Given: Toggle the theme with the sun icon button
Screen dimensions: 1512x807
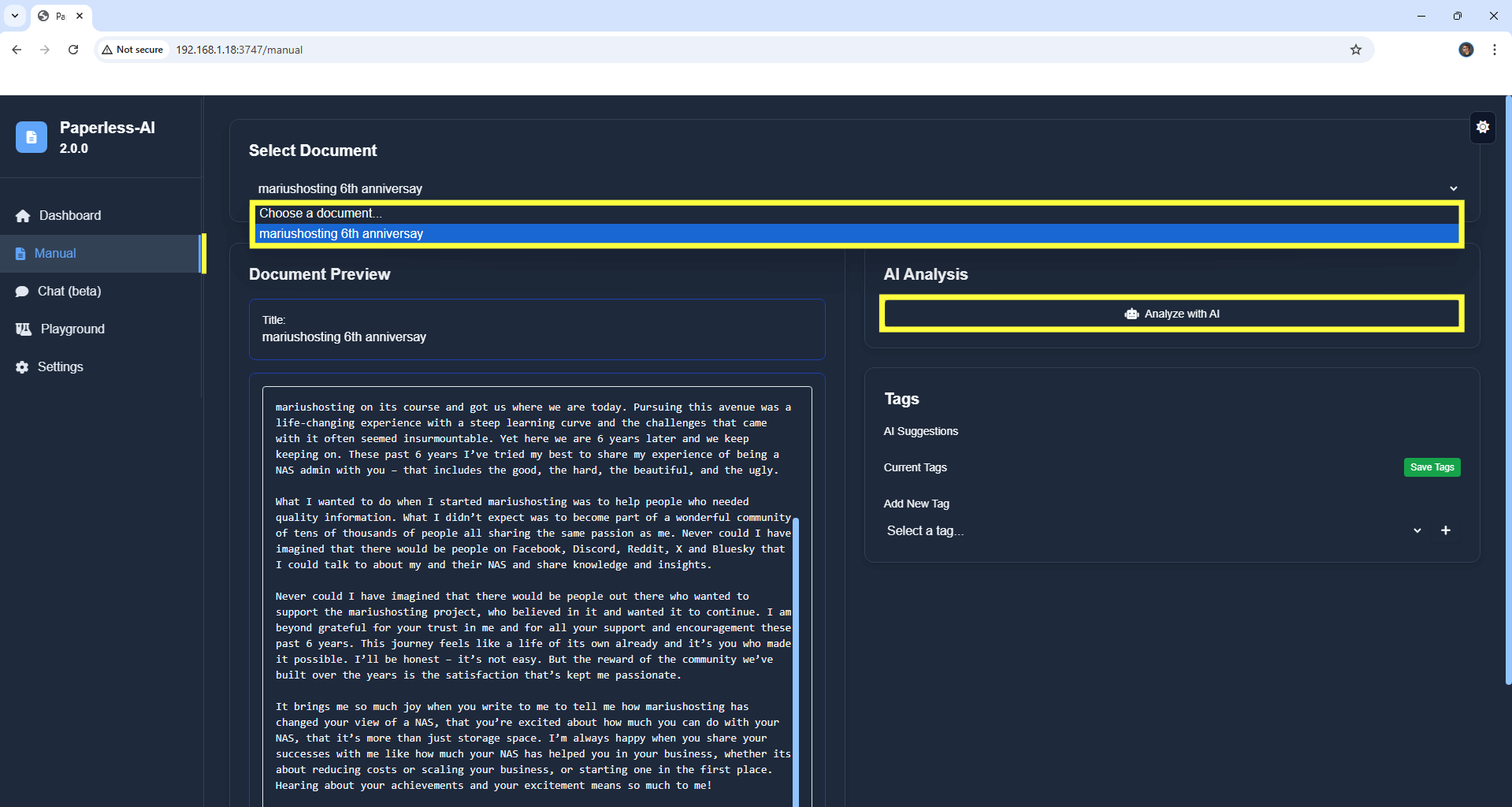Looking at the screenshot, I should point(1483,127).
